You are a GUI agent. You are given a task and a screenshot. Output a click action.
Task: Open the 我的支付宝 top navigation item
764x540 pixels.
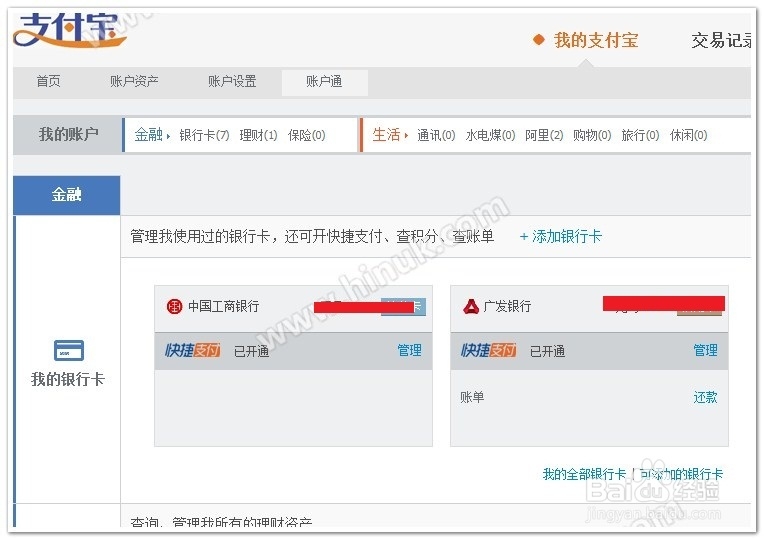596,40
